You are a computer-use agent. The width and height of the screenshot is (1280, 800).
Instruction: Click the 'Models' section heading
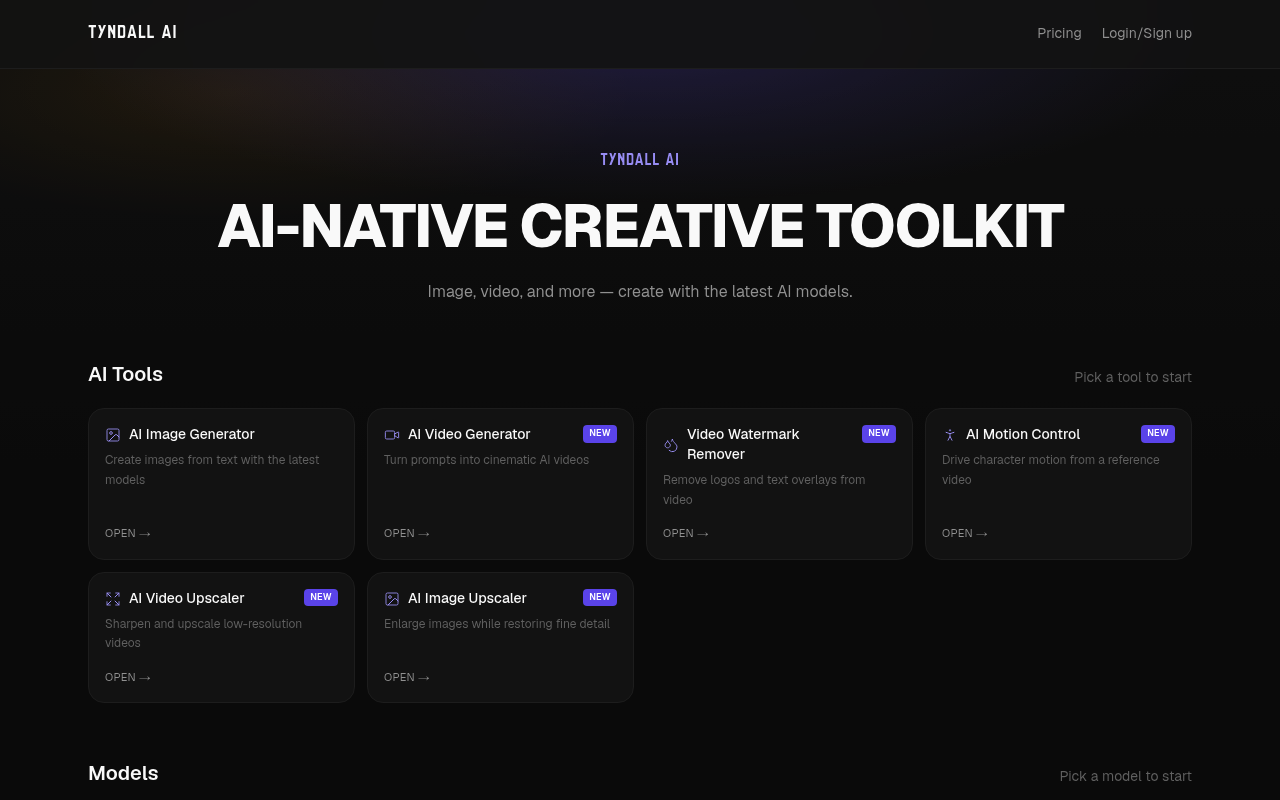tap(123, 773)
